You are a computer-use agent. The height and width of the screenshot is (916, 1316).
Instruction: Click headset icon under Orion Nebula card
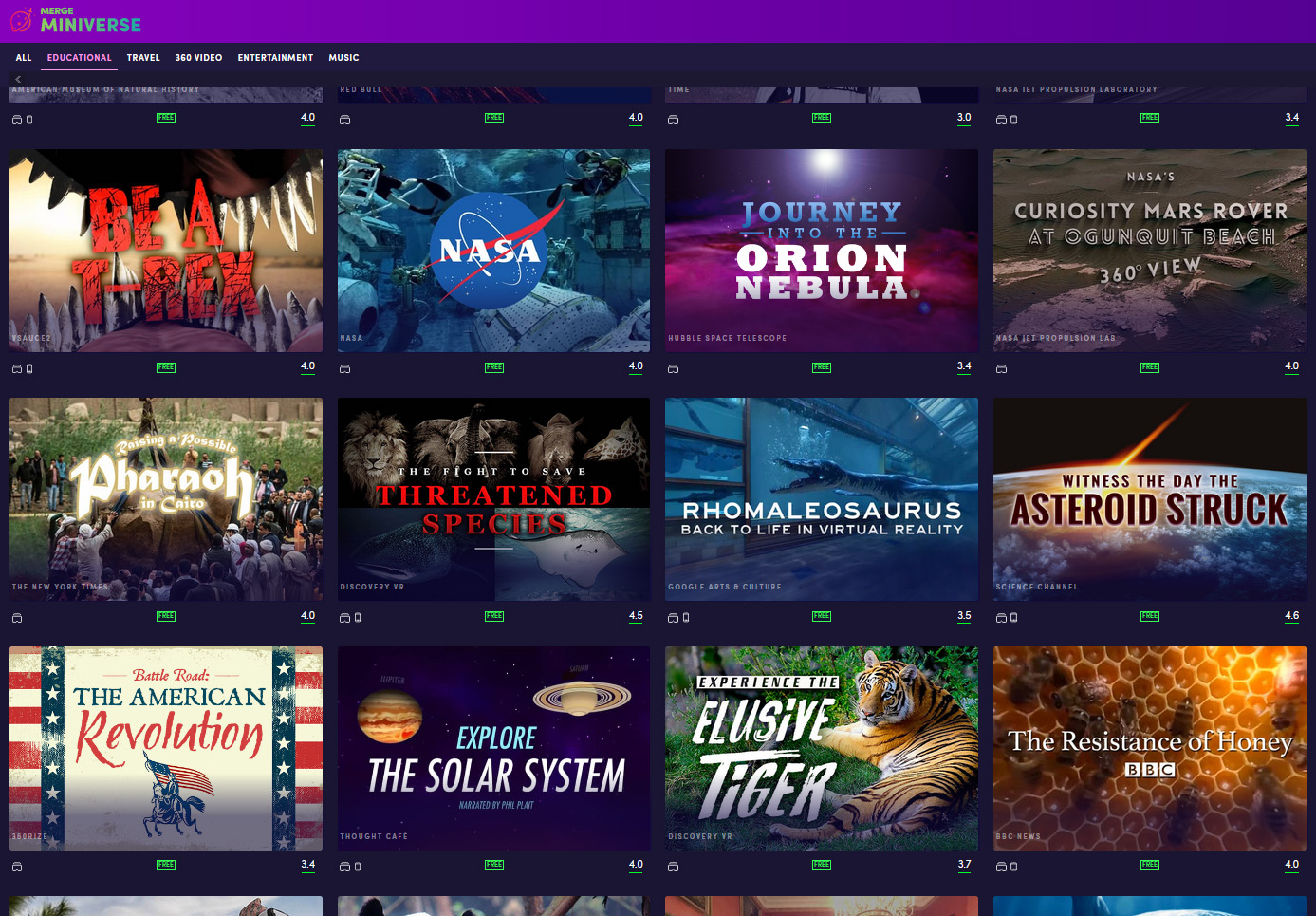pos(673,368)
